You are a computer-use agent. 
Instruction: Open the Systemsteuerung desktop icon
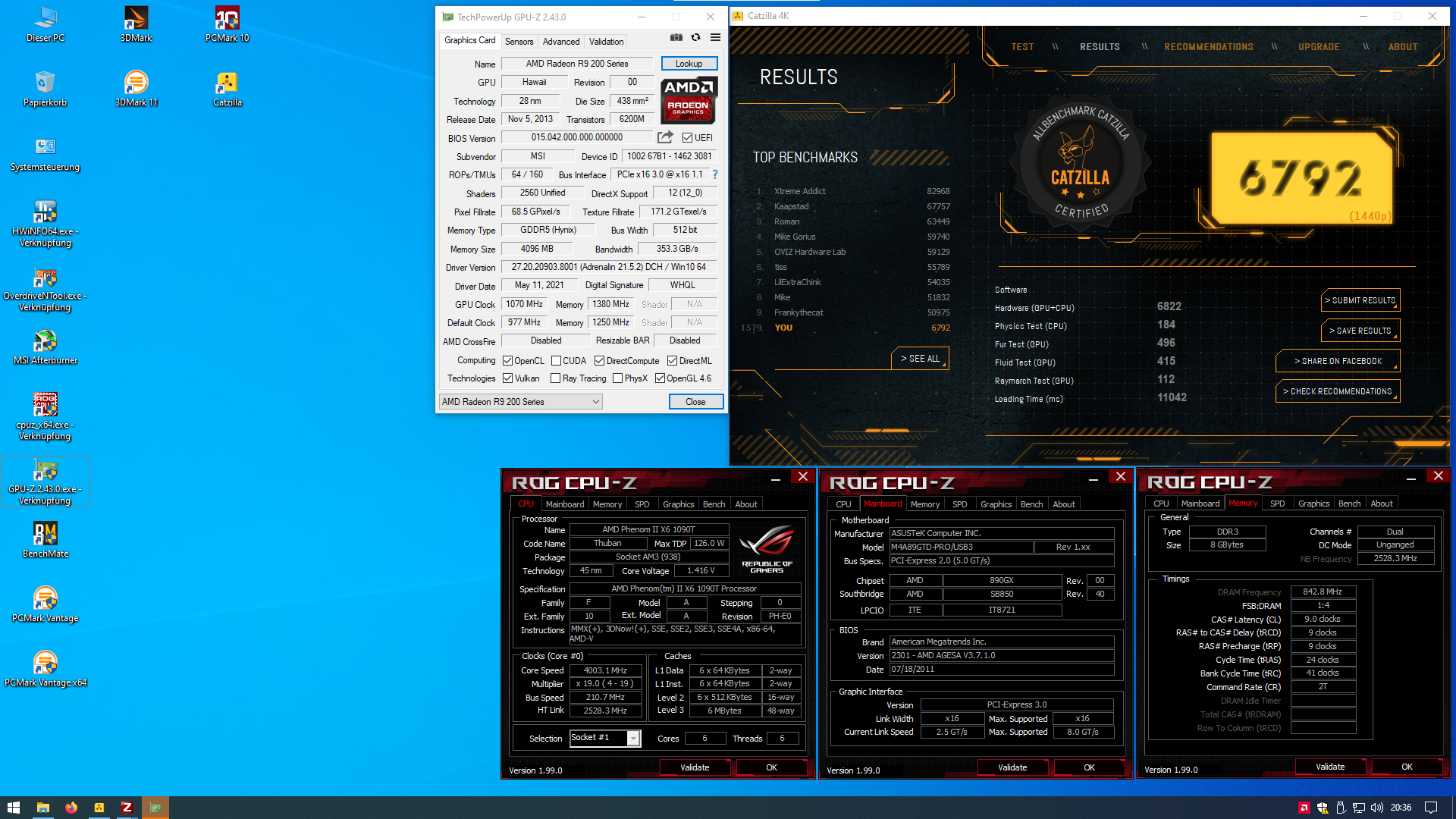45,153
